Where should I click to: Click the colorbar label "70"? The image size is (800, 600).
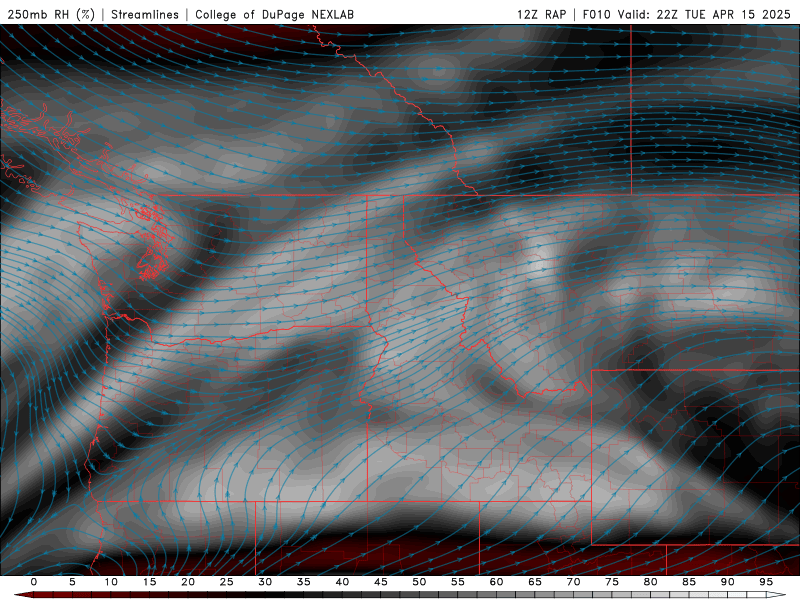click(x=573, y=582)
